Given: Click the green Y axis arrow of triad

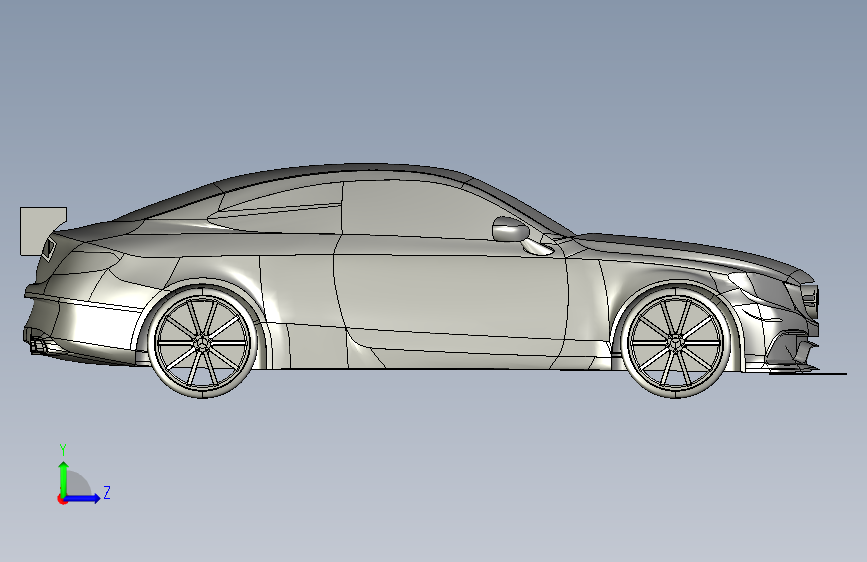Looking at the screenshot, I should 64,479.
